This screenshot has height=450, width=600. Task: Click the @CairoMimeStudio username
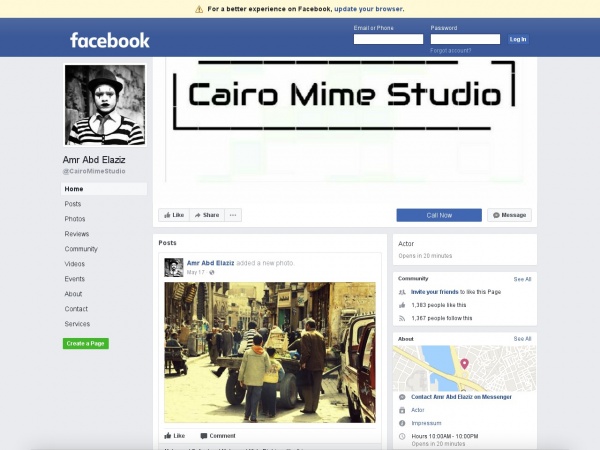pyautogui.click(x=94, y=171)
